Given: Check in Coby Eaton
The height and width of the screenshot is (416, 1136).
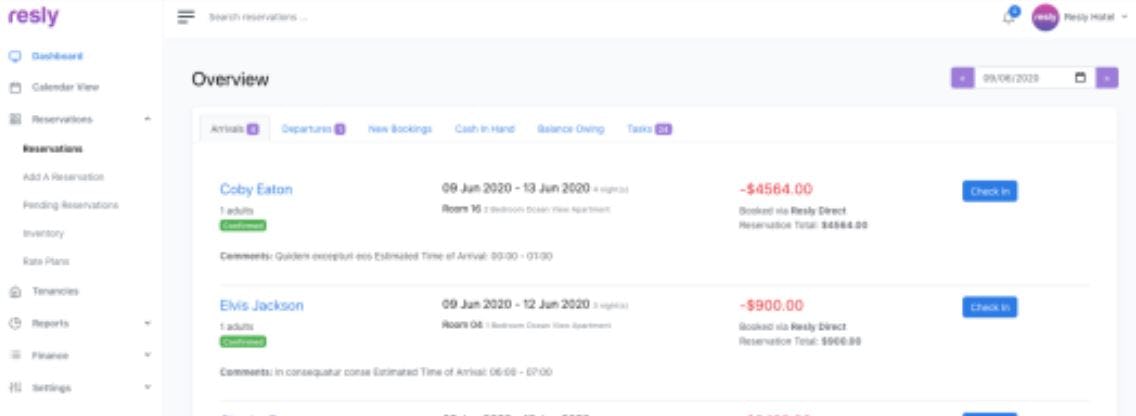Looking at the screenshot, I should tap(989, 191).
